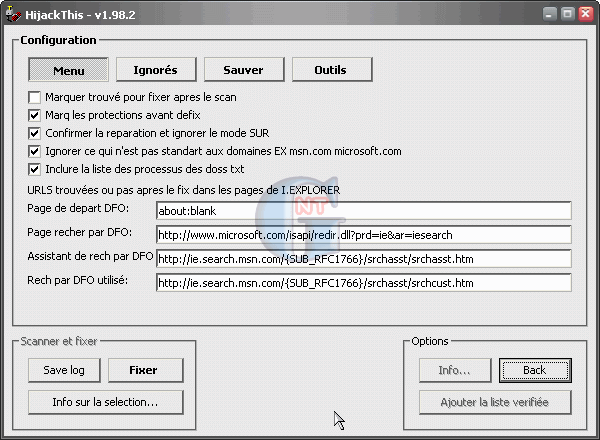Toggle 'Ignorer ce qui n'est pas standart' checkbox
The height and width of the screenshot is (440, 600).
(34, 151)
